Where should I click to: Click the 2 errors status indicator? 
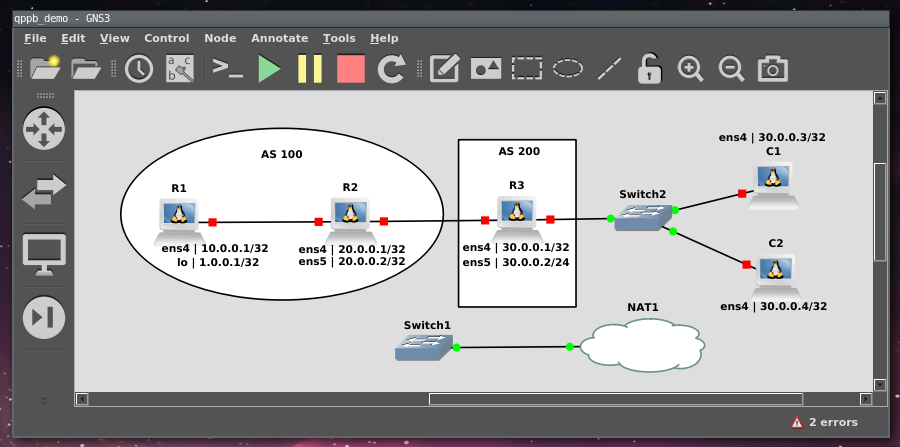coord(825,423)
